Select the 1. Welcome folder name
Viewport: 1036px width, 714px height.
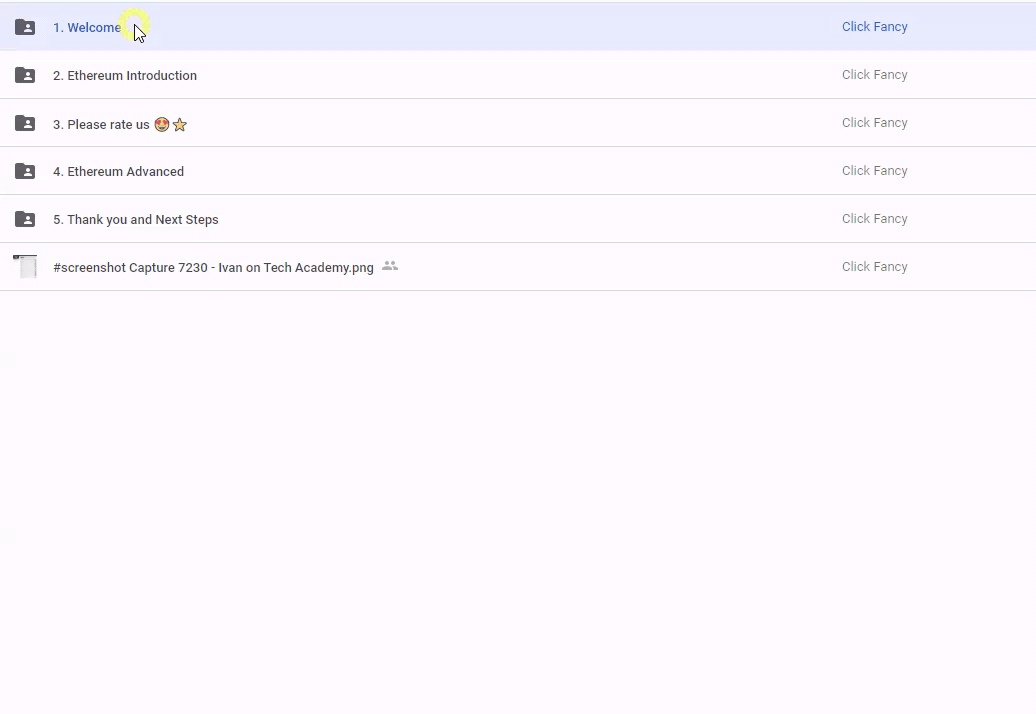(x=86, y=28)
